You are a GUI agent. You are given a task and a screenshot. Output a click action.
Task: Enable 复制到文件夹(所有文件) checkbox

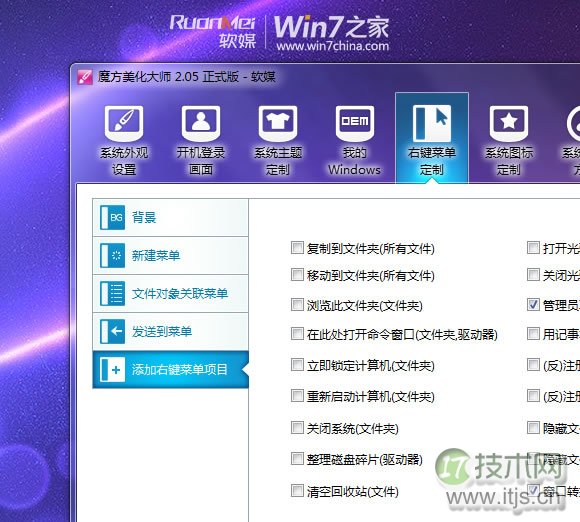coord(297,247)
